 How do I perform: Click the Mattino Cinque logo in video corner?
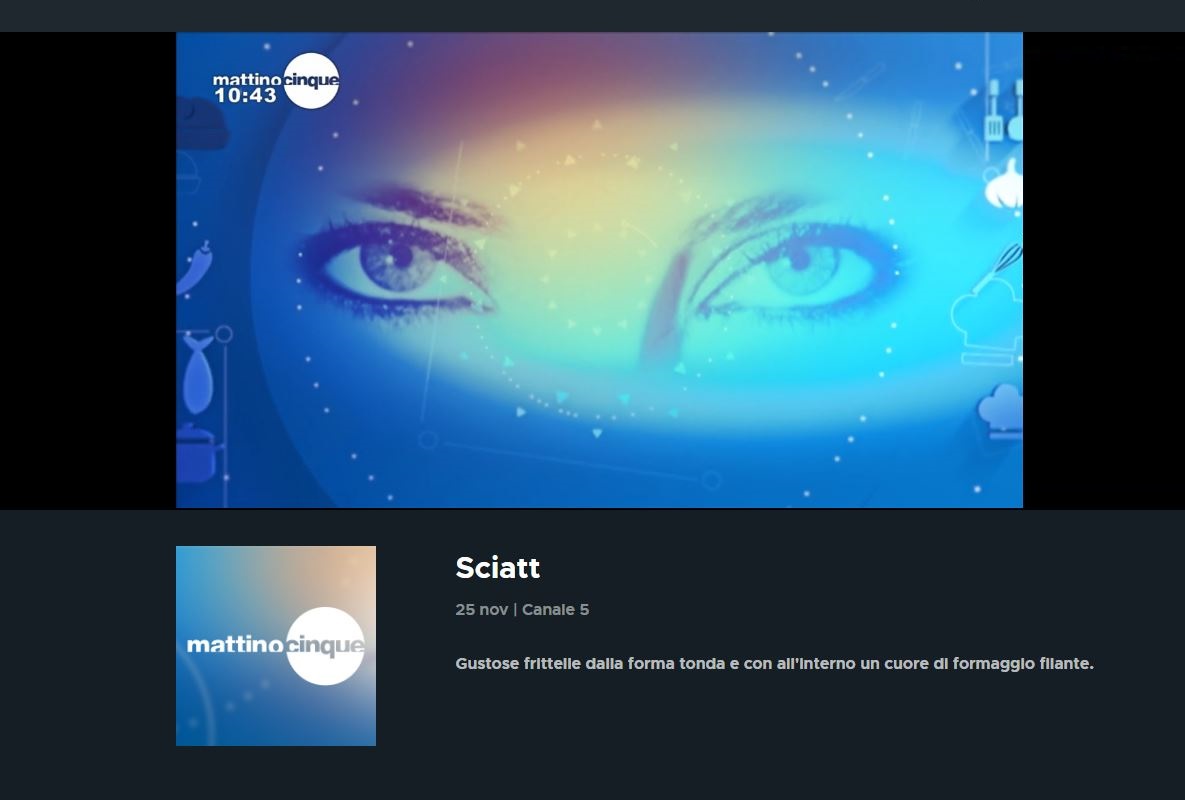pyautogui.click(x=276, y=80)
